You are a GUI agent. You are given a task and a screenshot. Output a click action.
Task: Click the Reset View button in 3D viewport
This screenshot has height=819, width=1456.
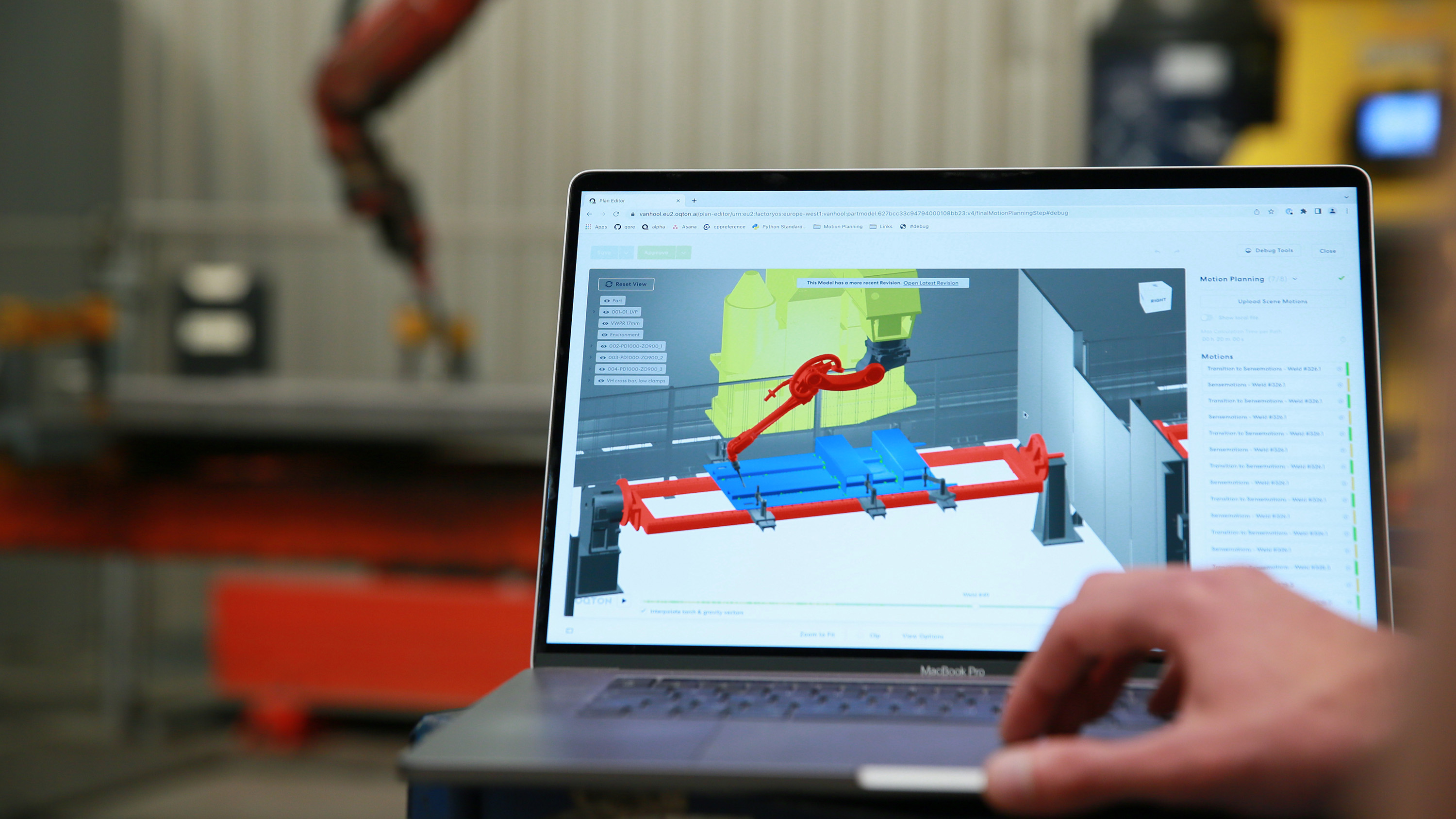[x=623, y=283]
